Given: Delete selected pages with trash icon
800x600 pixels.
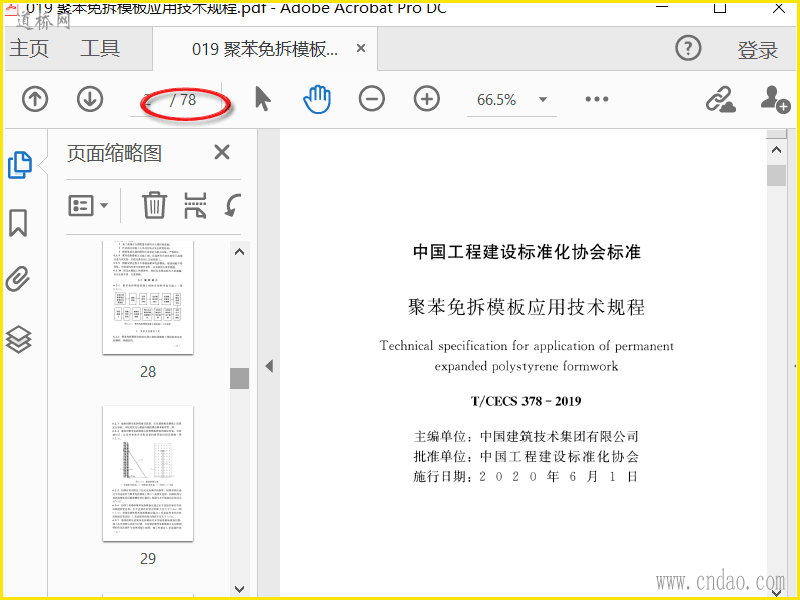Looking at the screenshot, I should point(154,205).
